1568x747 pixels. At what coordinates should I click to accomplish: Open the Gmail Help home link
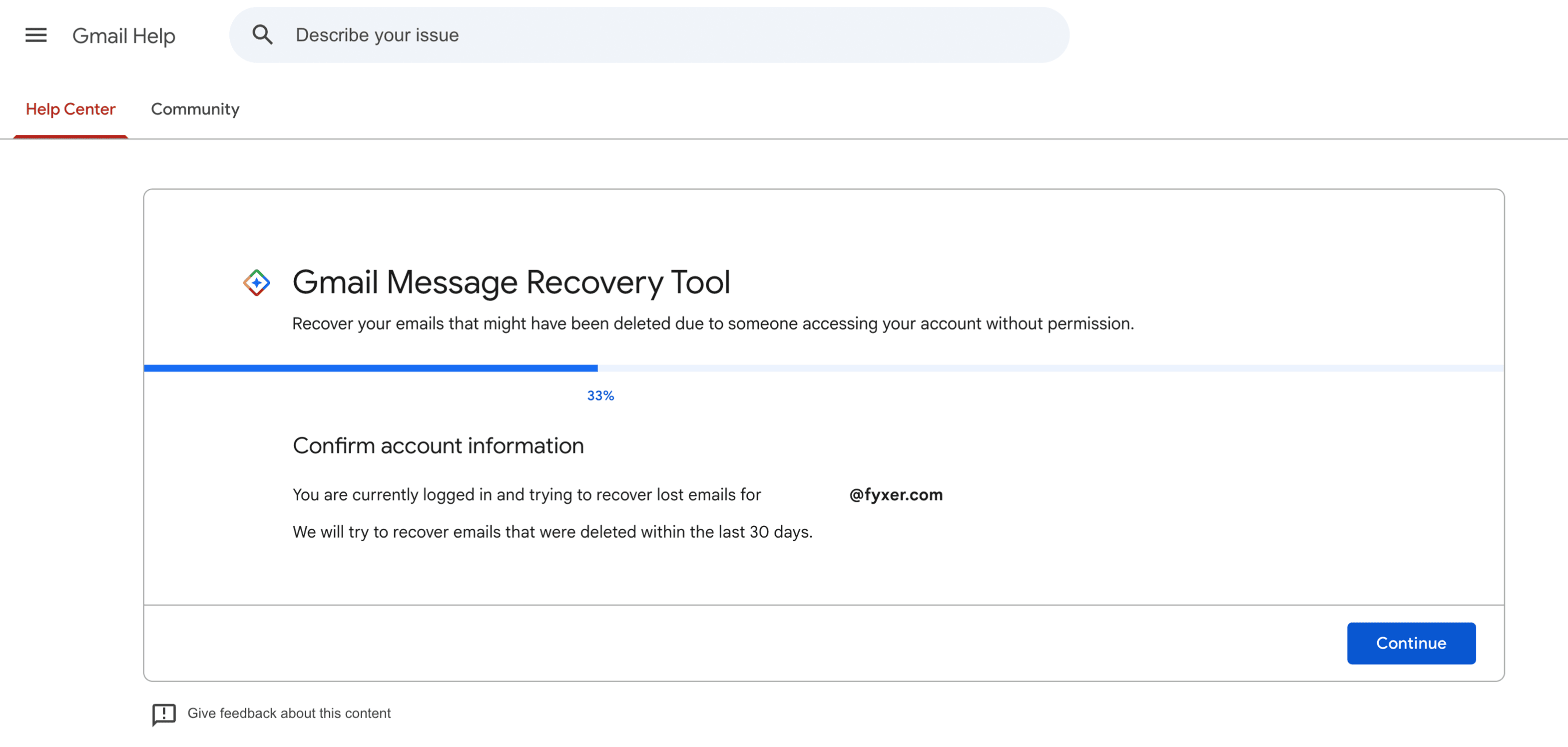123,36
